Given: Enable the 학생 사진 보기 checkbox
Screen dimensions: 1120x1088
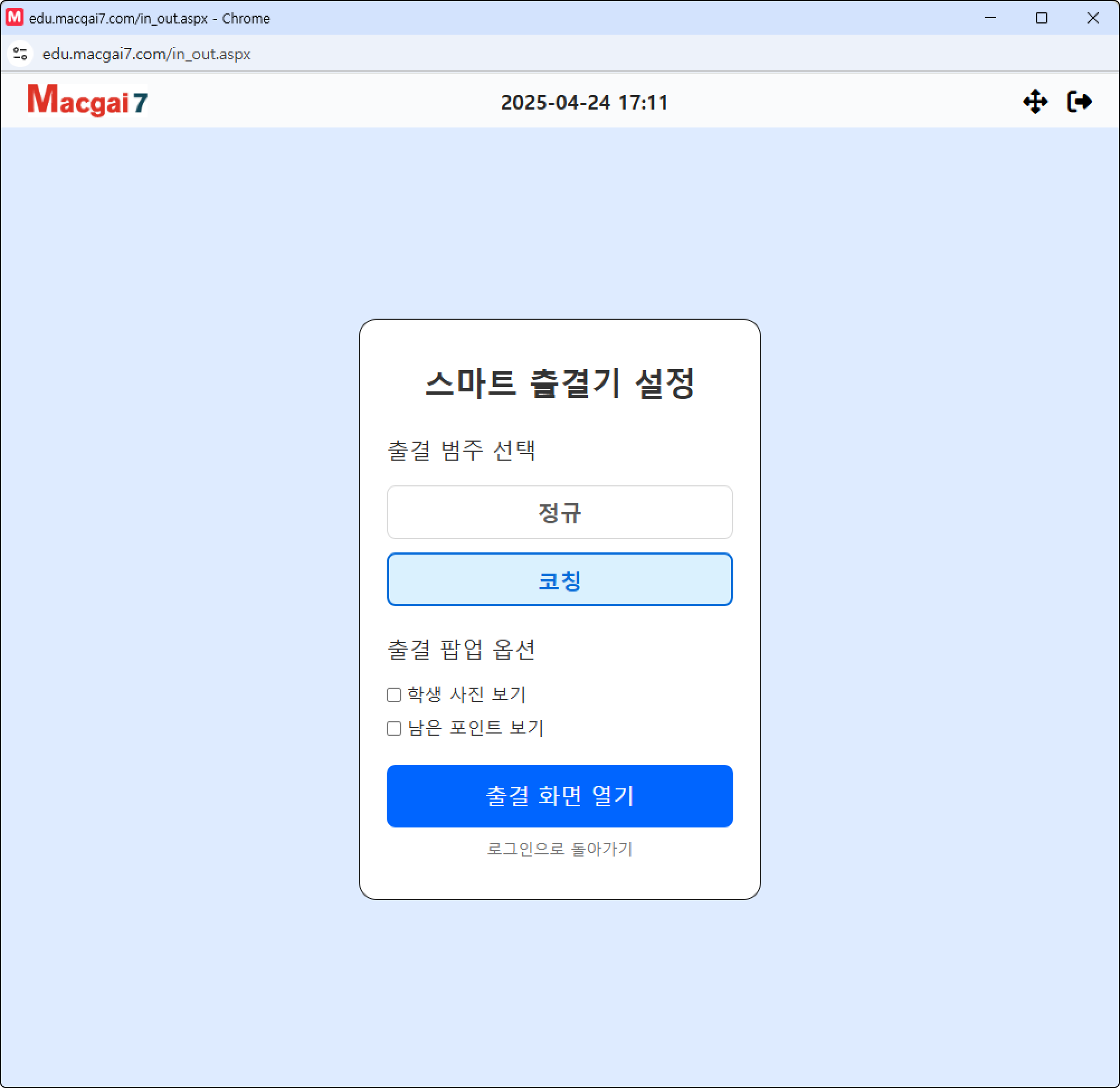Looking at the screenshot, I should point(393,694).
